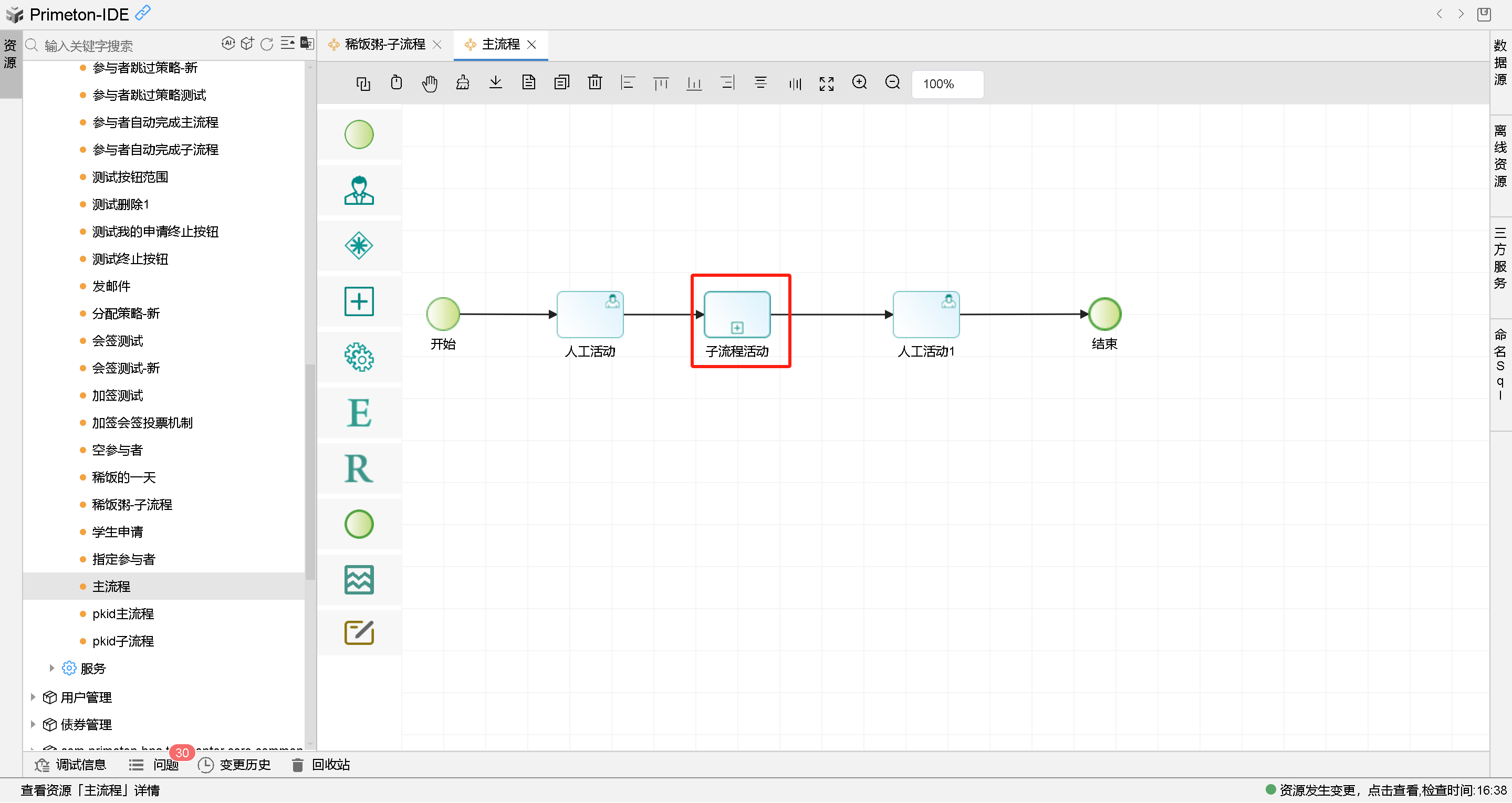This screenshot has height=803, width=1512.
Task: Select pkid主流程 in the resource tree
Action: [123, 613]
